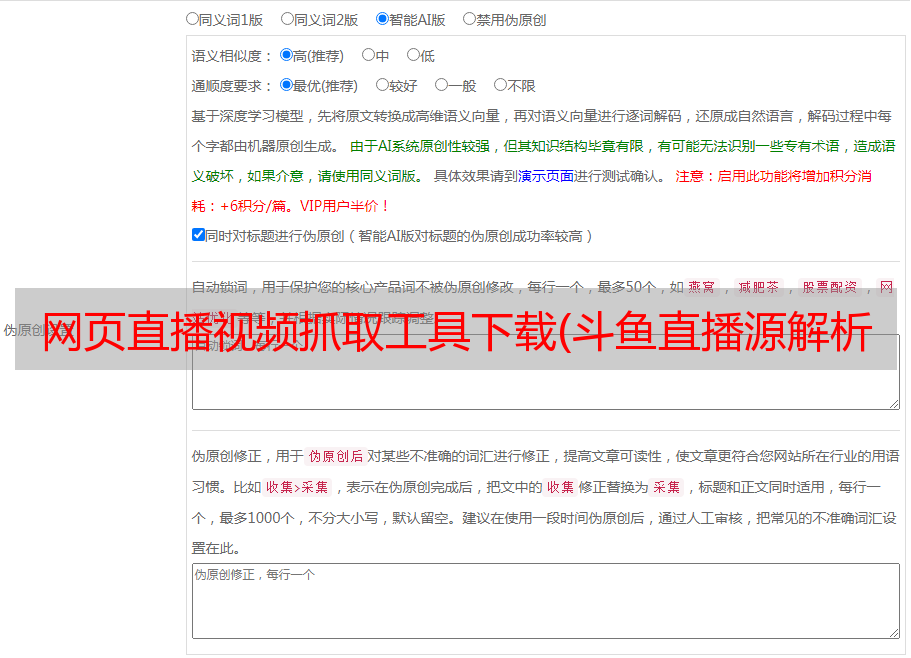Click the red VIP用户半价 notice text
The image size is (911, 658).
(x=343, y=206)
